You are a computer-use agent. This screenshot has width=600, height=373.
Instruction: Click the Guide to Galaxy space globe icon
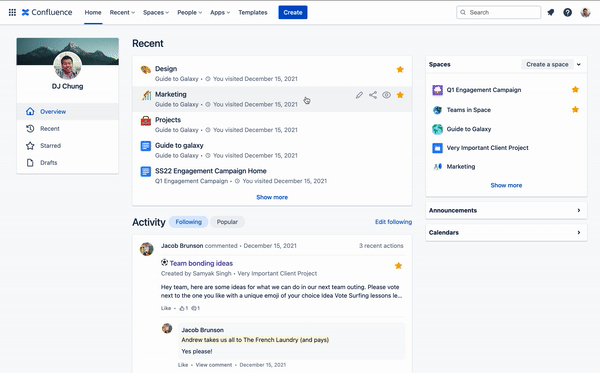click(437, 129)
